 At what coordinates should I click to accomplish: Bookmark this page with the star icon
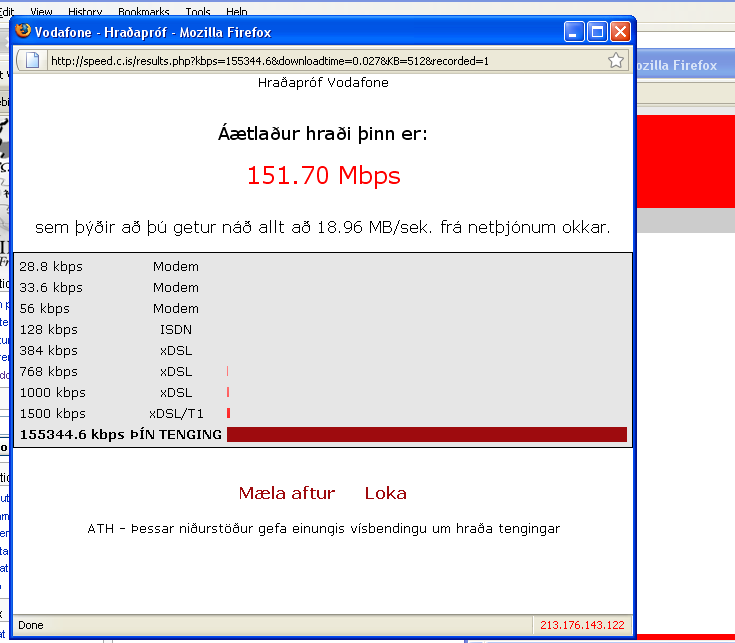pyautogui.click(x=616, y=61)
